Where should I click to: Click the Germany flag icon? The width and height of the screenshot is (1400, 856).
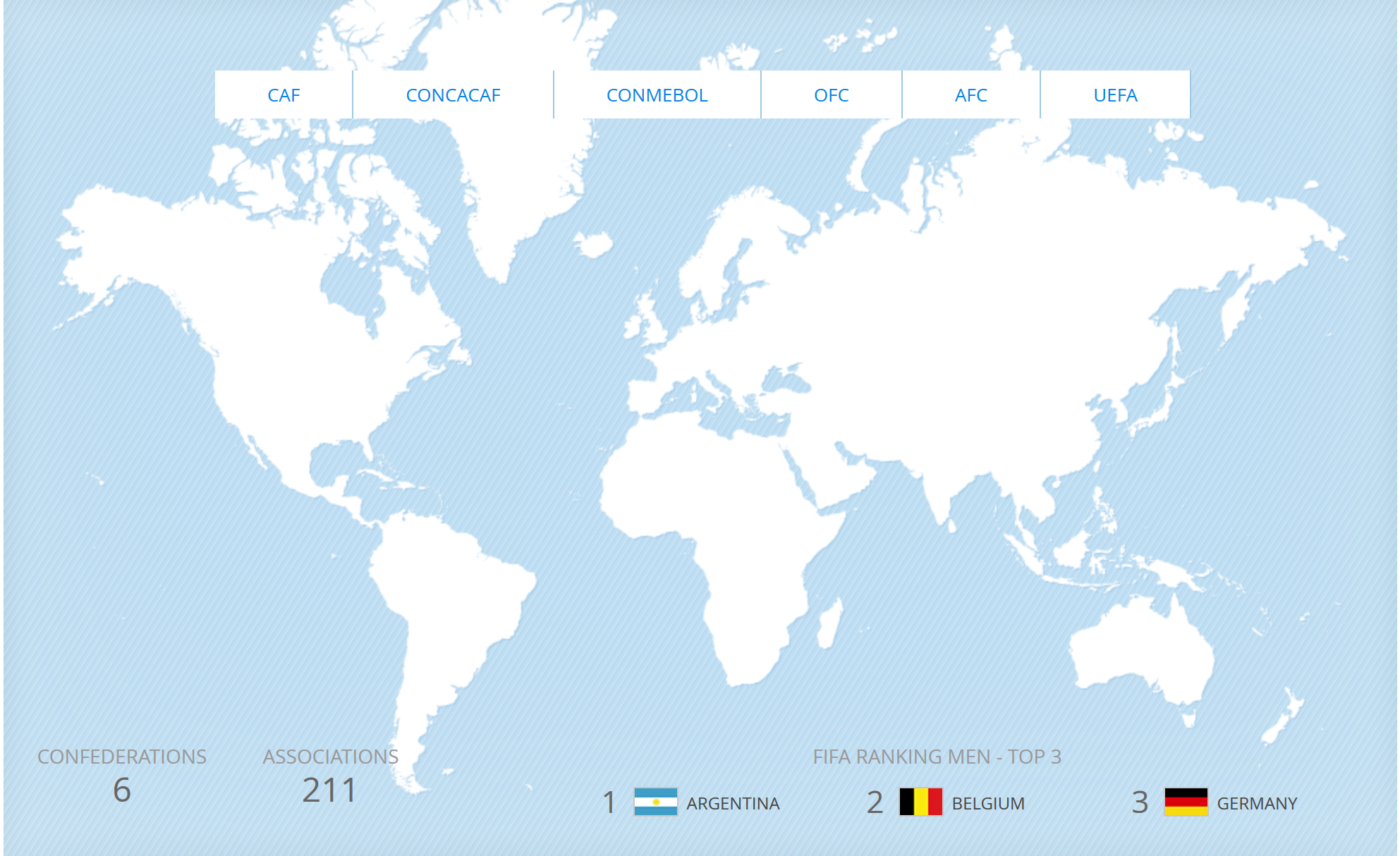click(1186, 802)
